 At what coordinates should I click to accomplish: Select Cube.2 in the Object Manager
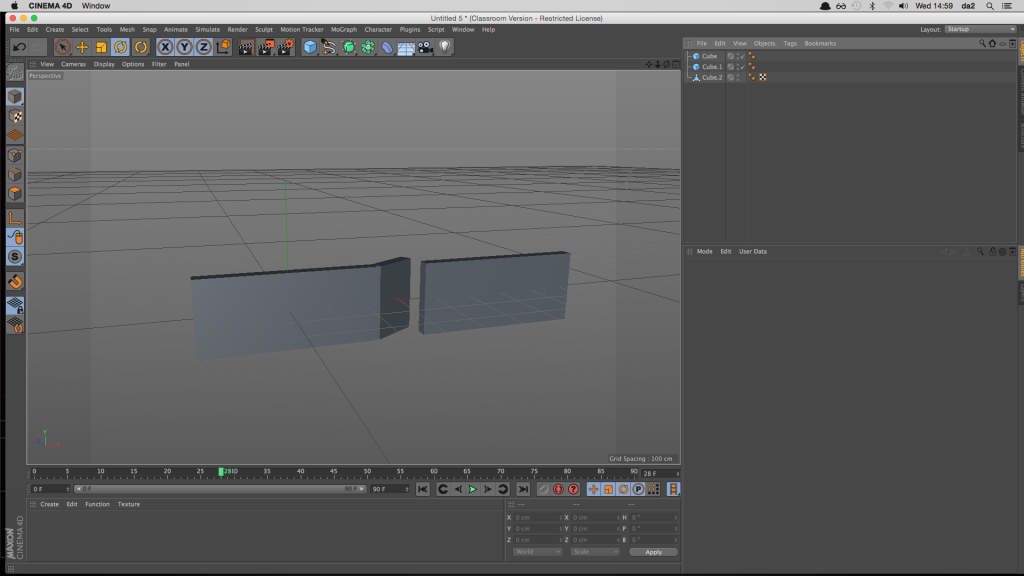710,77
